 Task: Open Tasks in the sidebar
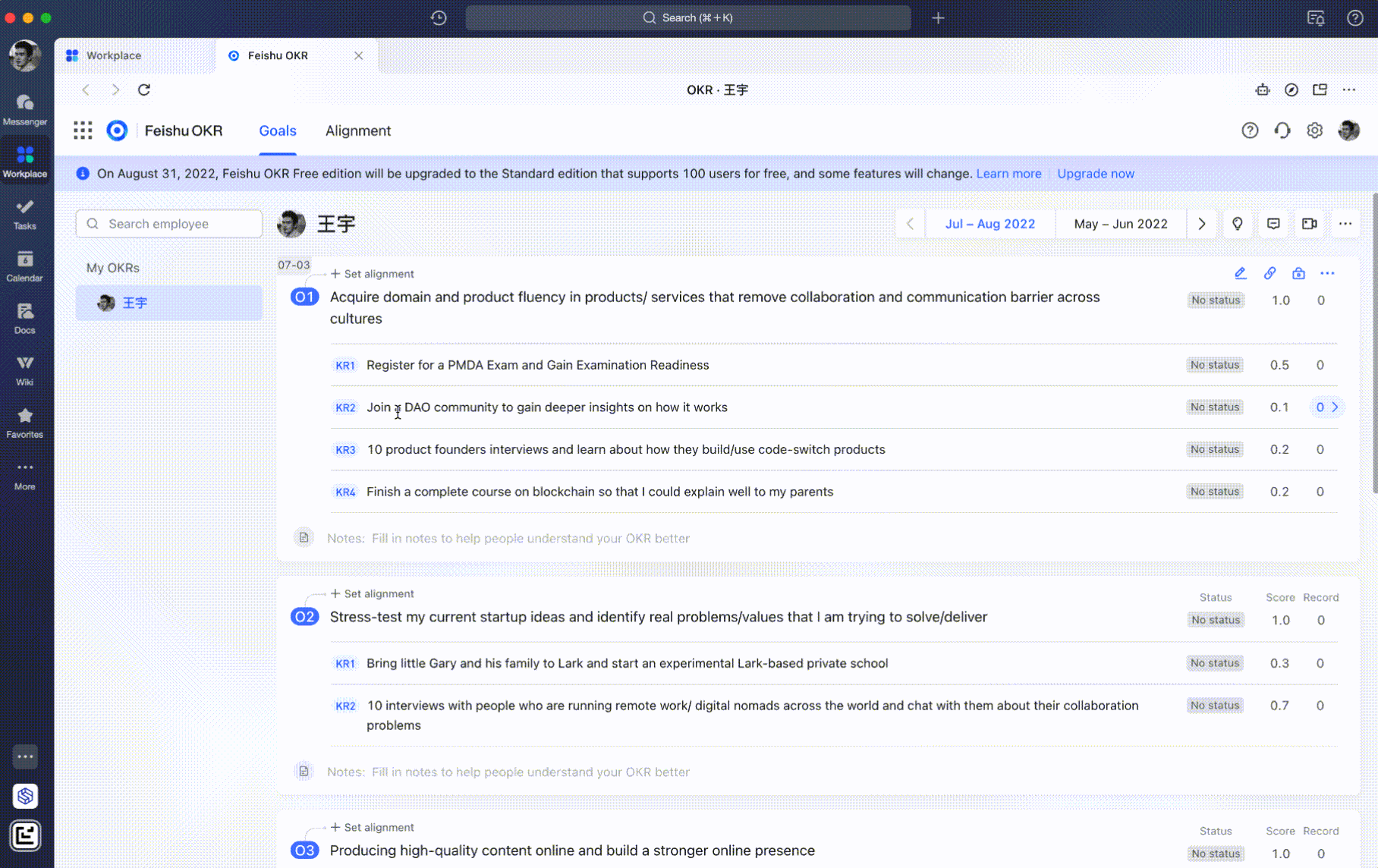click(24, 214)
